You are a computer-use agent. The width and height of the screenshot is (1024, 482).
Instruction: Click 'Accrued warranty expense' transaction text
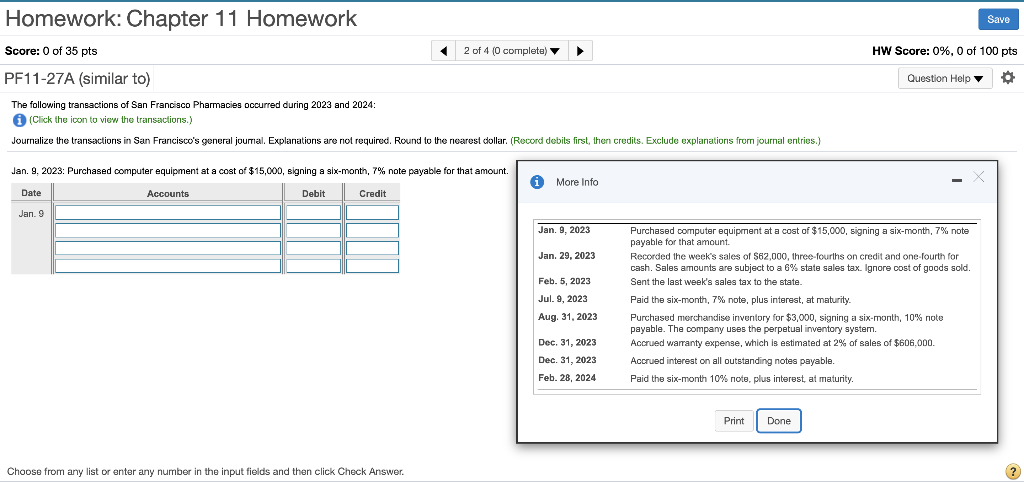(782, 343)
